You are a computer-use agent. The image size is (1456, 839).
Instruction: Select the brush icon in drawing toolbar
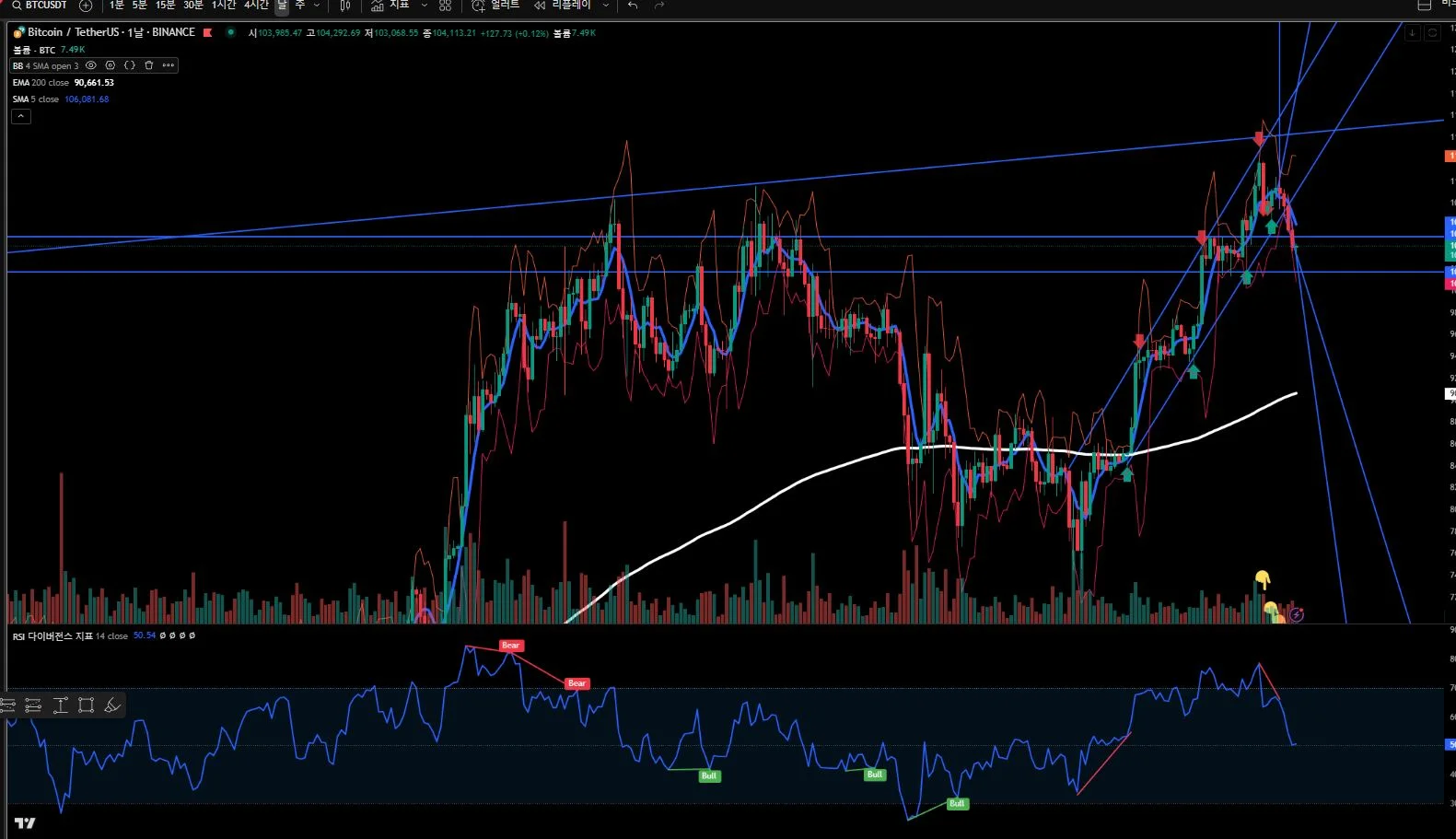point(112,705)
